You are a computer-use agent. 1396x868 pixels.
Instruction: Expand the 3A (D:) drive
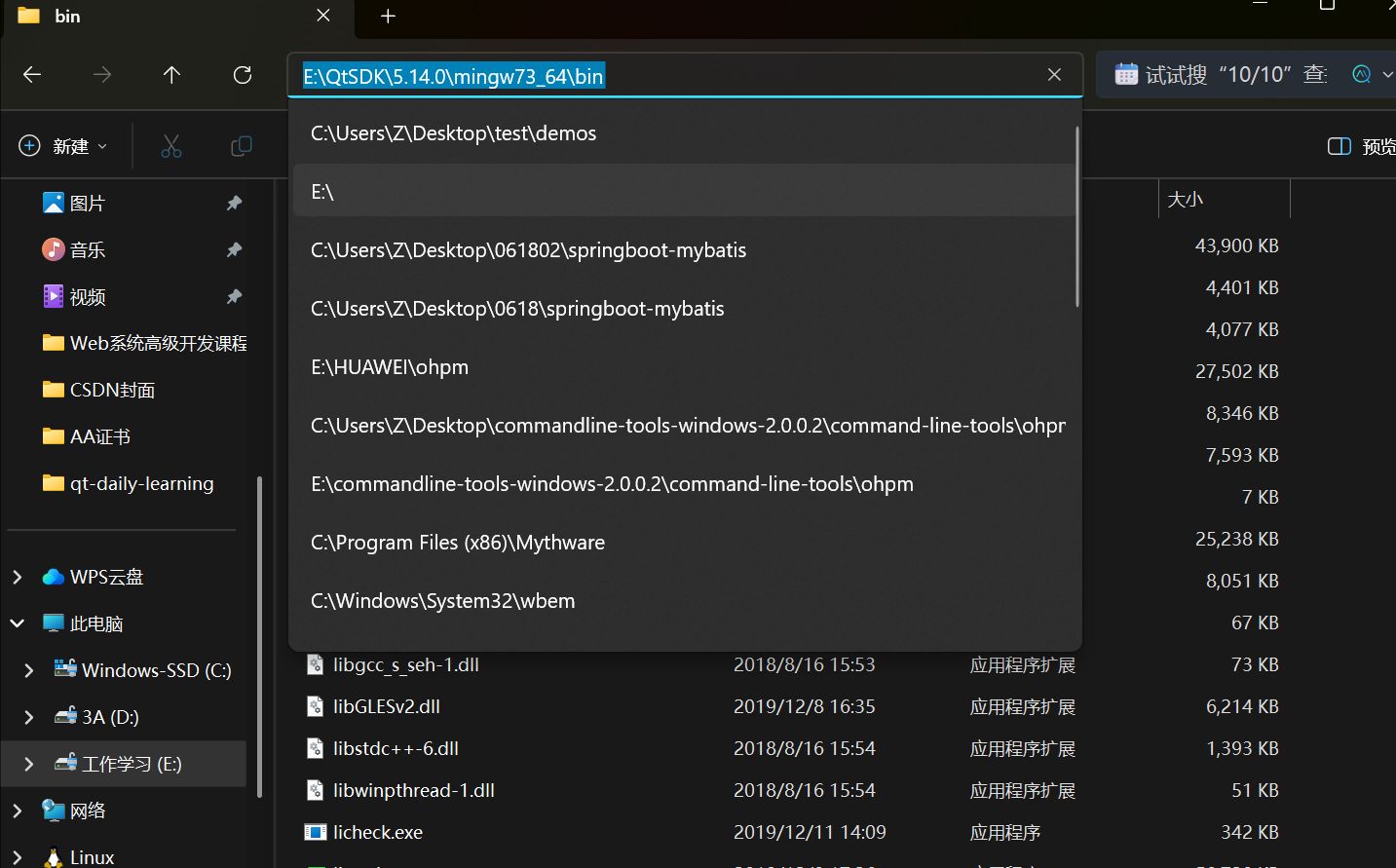click(28, 717)
